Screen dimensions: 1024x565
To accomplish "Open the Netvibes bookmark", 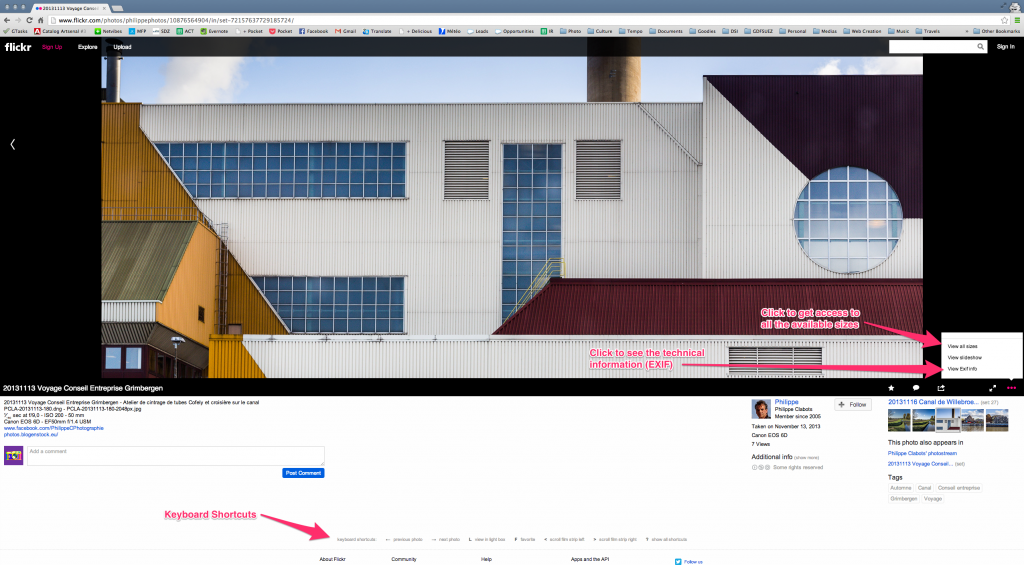I will pyautogui.click(x=108, y=31).
